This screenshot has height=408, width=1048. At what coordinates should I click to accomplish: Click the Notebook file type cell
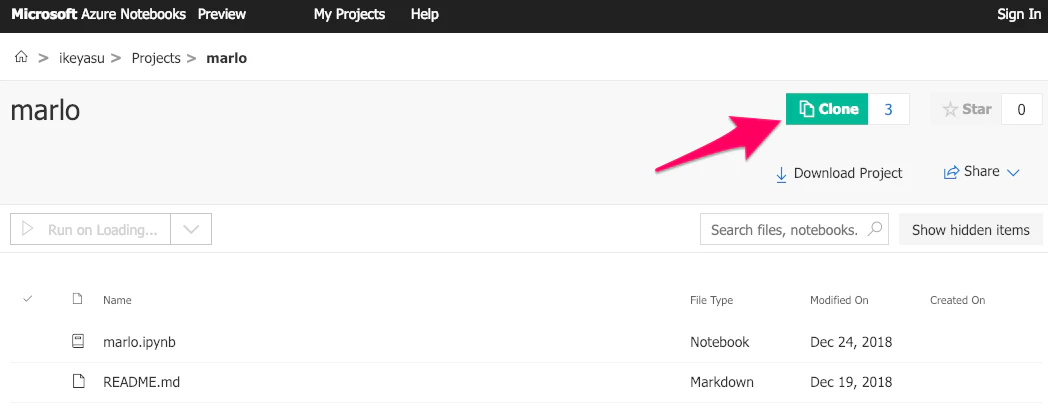click(x=719, y=342)
